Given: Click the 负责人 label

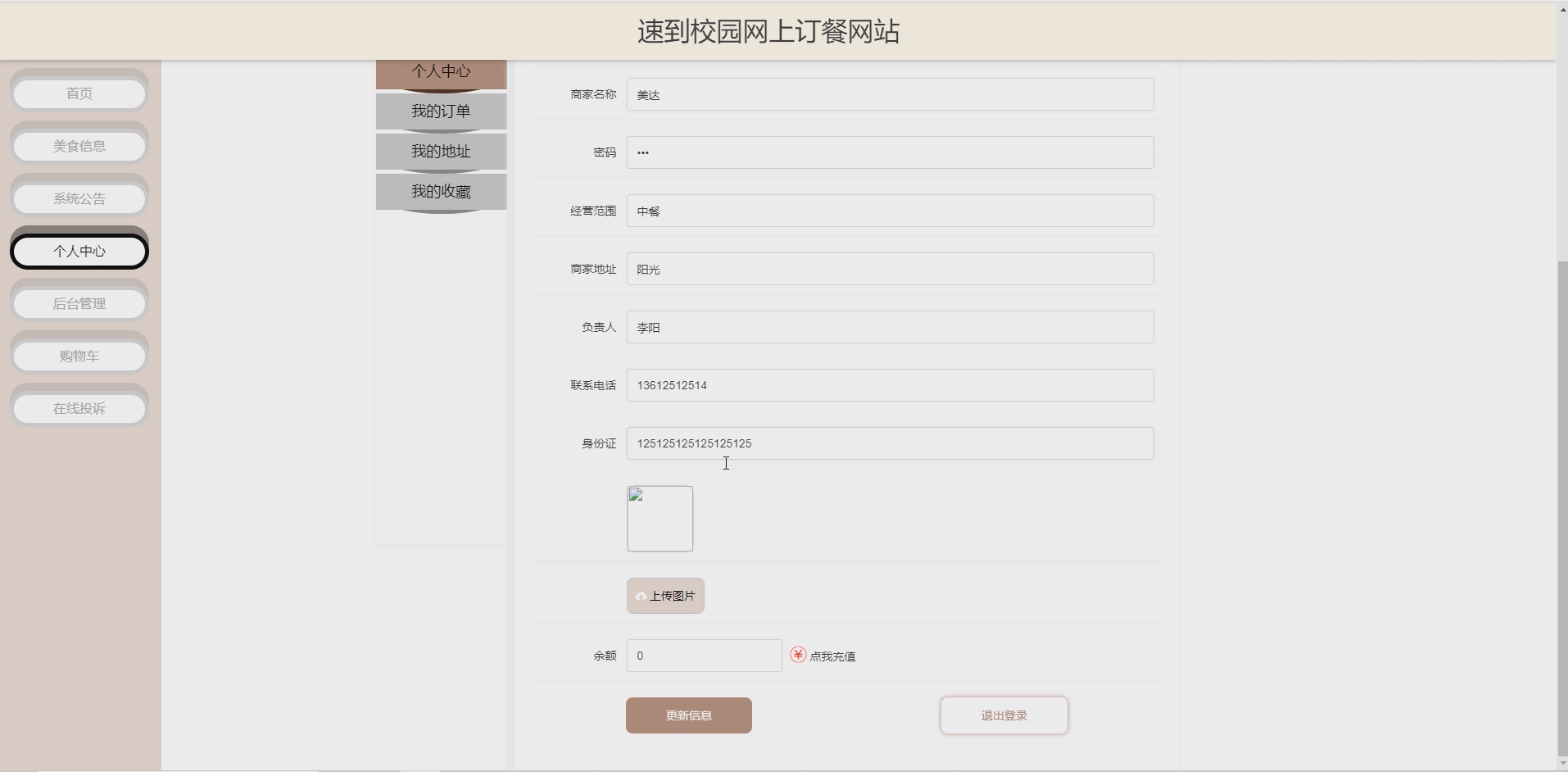Looking at the screenshot, I should click(599, 327).
